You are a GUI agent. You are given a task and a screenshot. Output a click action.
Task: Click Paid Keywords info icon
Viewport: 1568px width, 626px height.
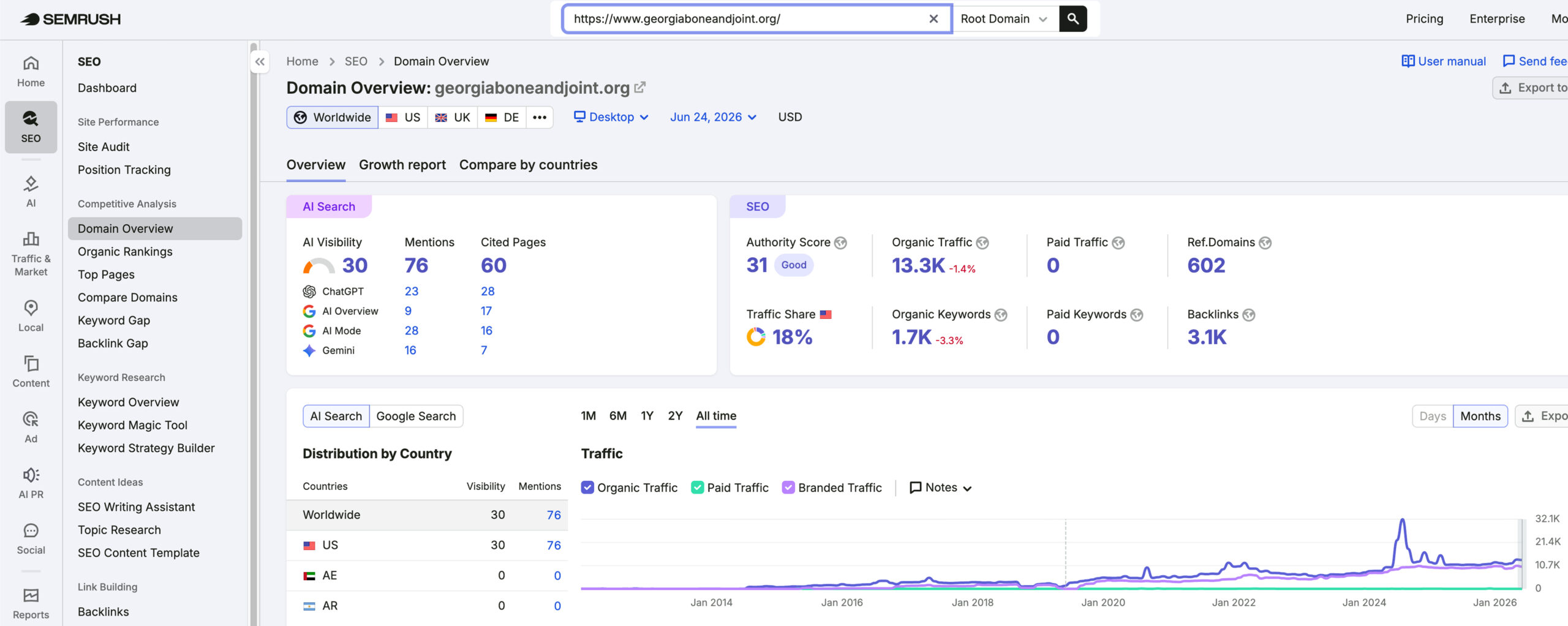[x=1137, y=315]
